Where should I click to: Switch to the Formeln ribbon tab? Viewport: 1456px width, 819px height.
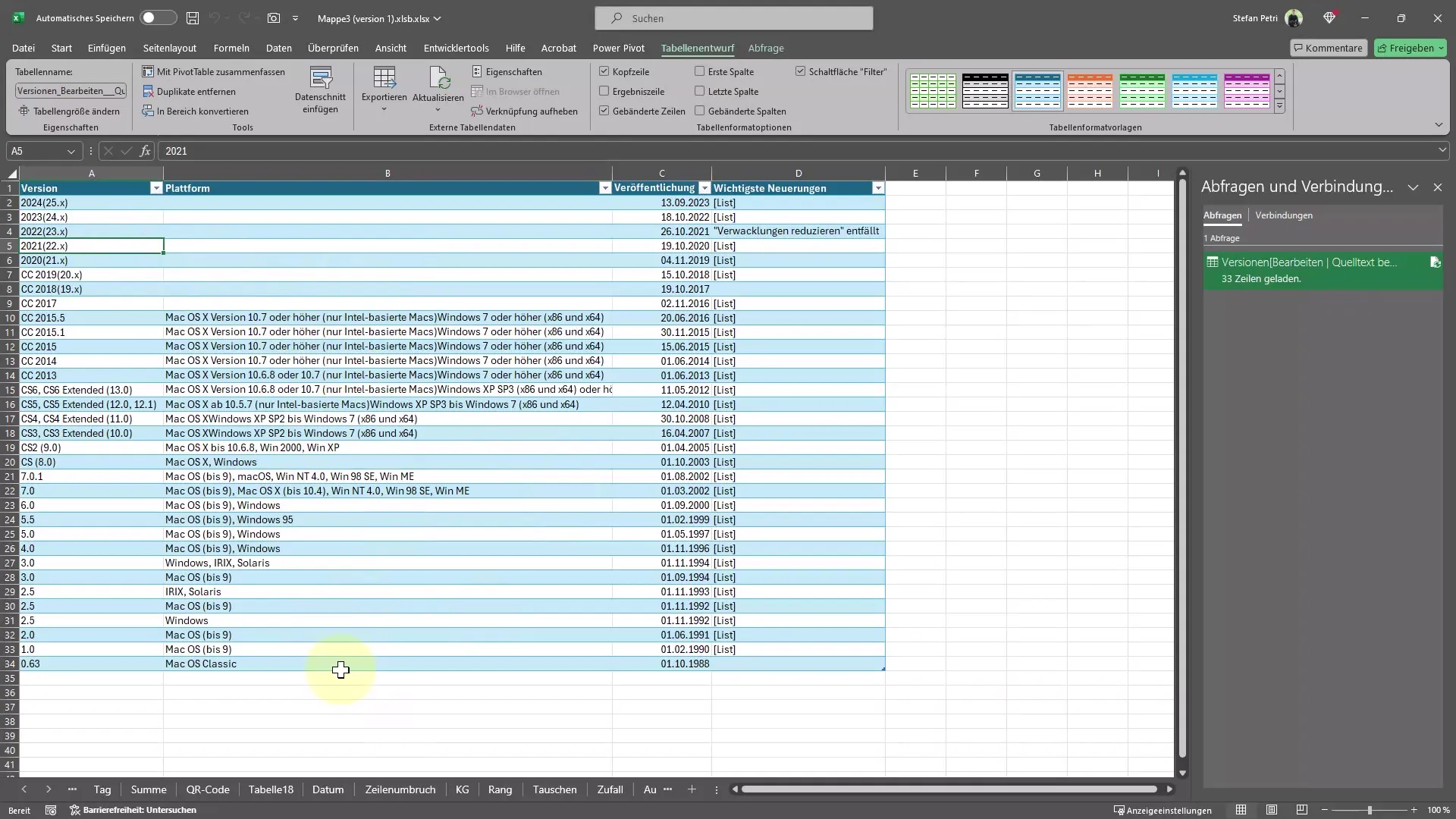(231, 48)
